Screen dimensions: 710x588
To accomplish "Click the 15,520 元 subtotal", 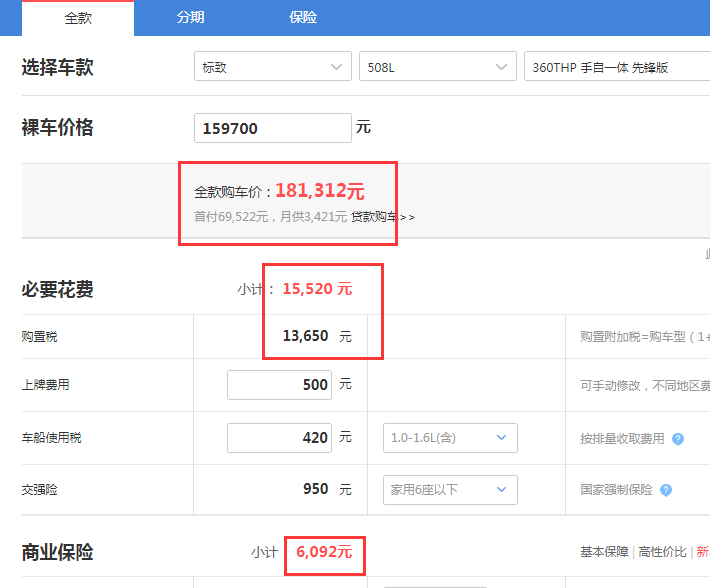I will pos(317,289).
